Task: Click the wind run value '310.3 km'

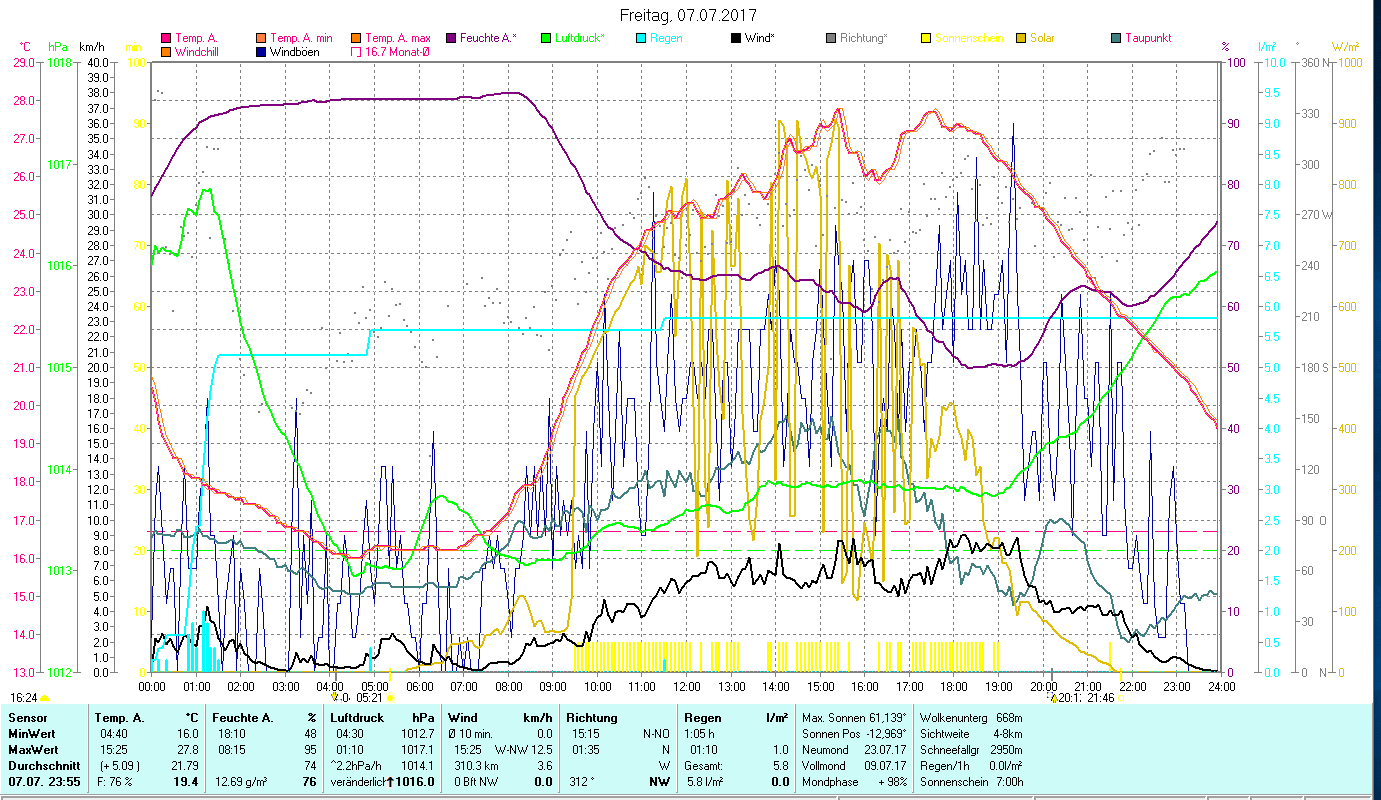Action: click(x=475, y=766)
